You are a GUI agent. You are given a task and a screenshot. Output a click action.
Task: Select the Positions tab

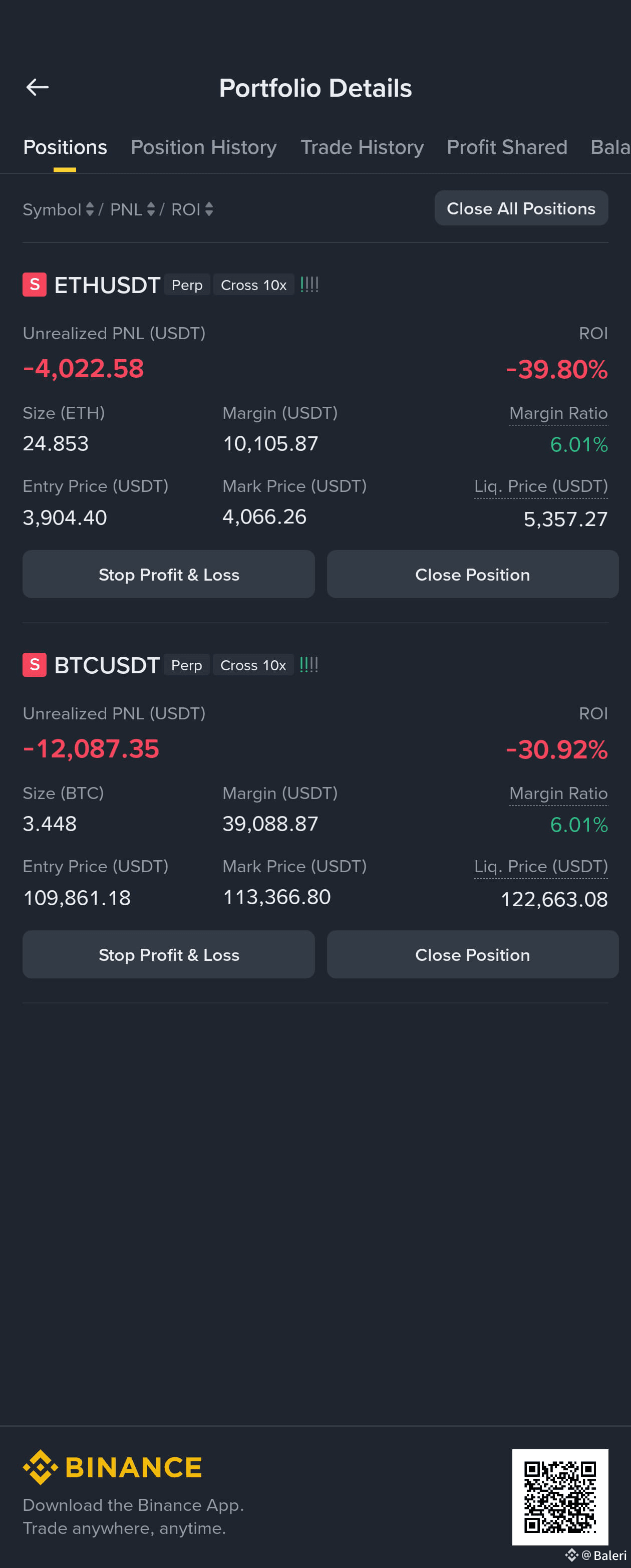click(x=65, y=147)
